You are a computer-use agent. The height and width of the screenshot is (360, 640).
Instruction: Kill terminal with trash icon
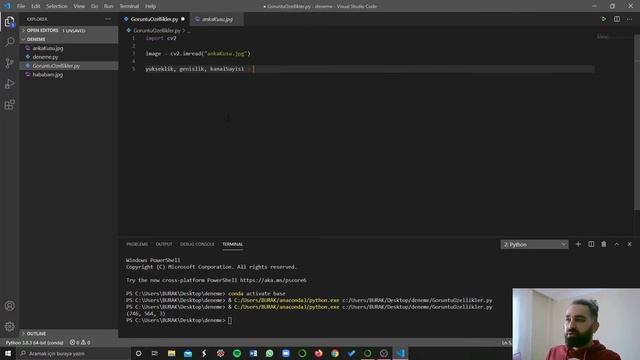(x=604, y=244)
